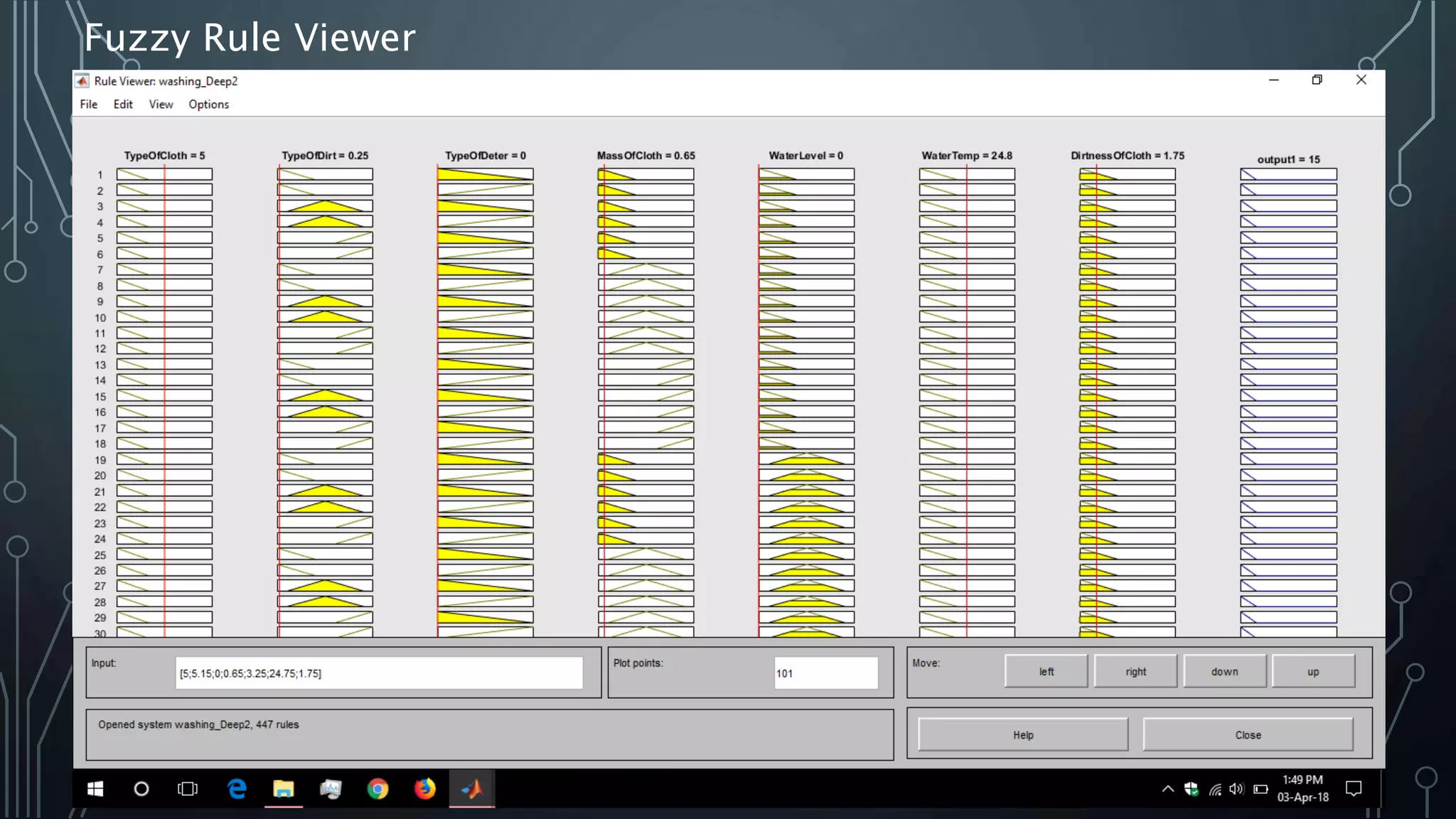
Task: Click the MassOfCloth plot for rule 7
Action: pyautogui.click(x=646, y=269)
